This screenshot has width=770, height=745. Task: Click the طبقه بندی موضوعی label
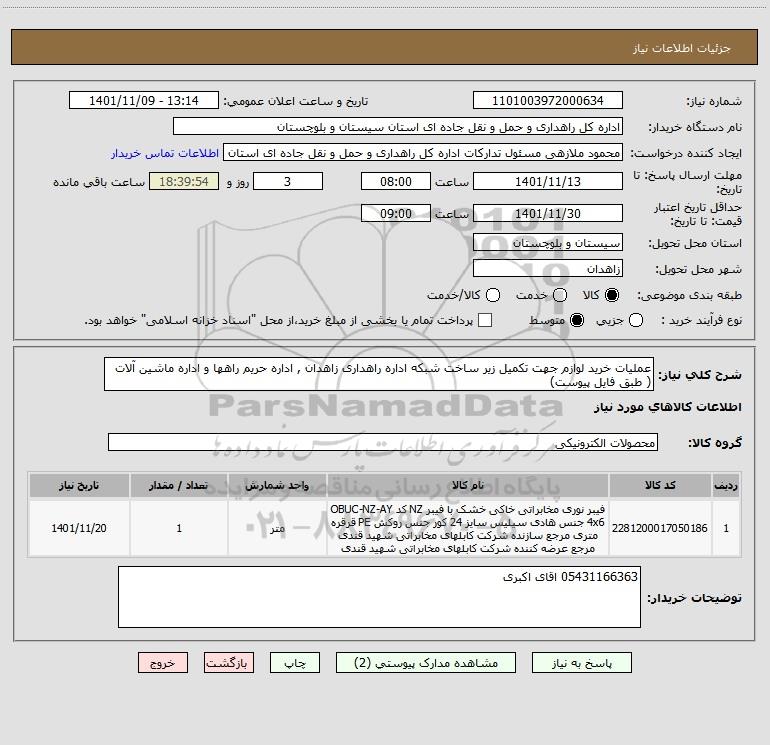point(689,296)
